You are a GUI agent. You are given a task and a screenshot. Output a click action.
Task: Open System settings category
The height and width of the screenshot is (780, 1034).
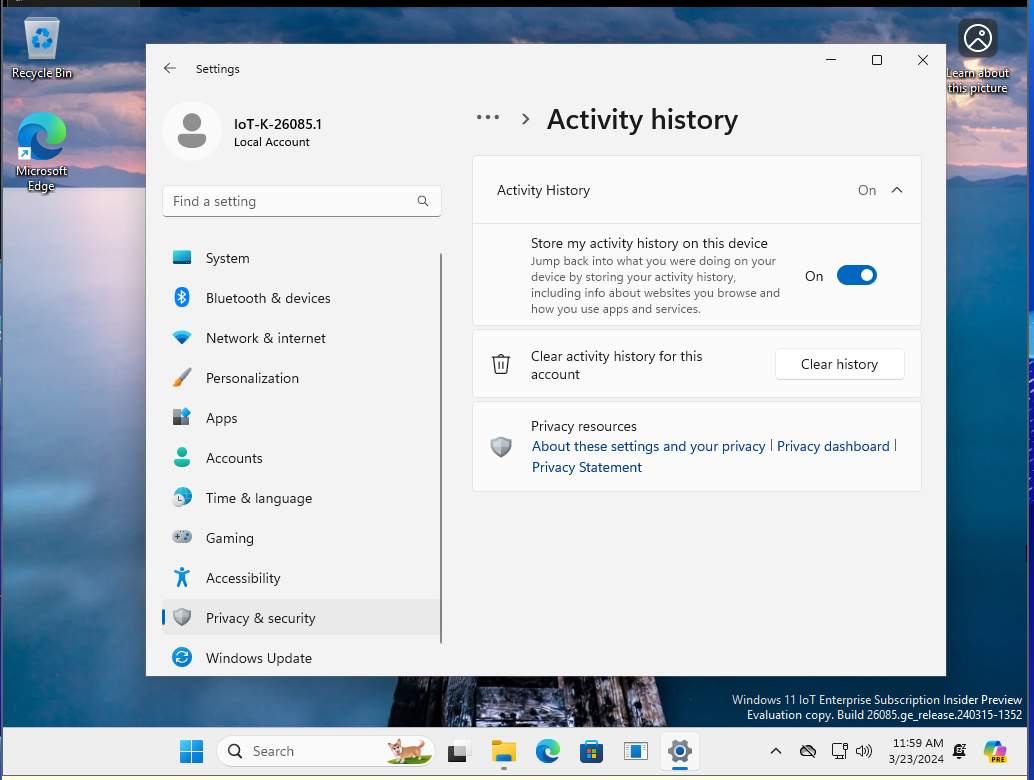click(301, 258)
